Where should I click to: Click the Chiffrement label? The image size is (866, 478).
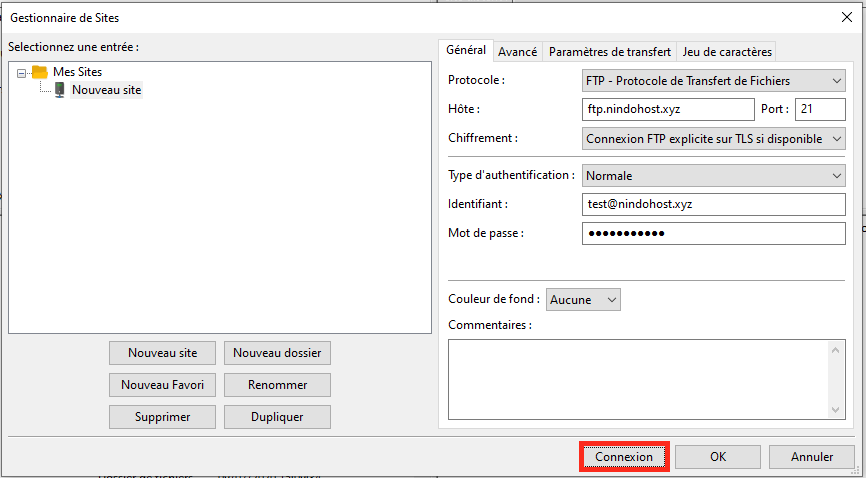483,138
